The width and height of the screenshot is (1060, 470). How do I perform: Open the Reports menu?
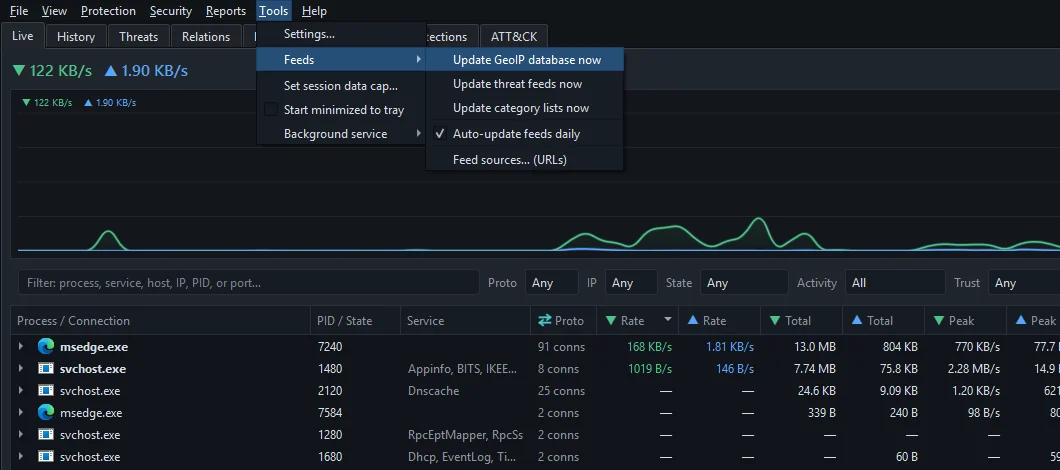pyautogui.click(x=226, y=11)
